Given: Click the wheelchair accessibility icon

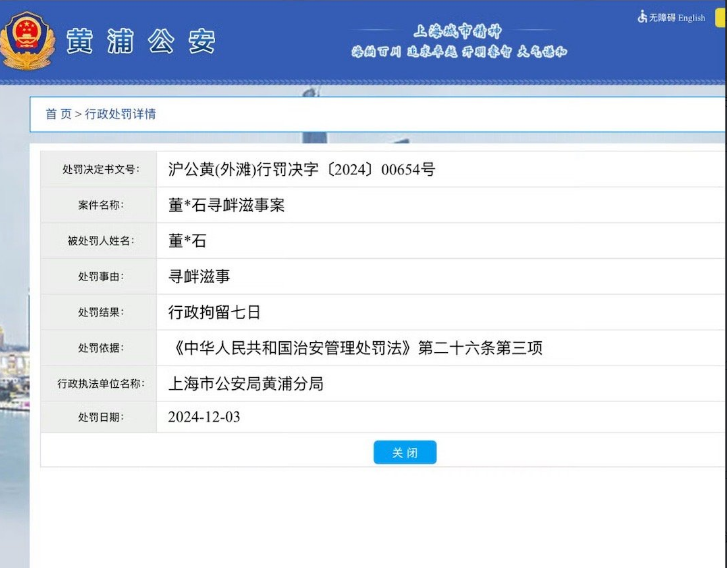Looking at the screenshot, I should pyautogui.click(x=642, y=17).
